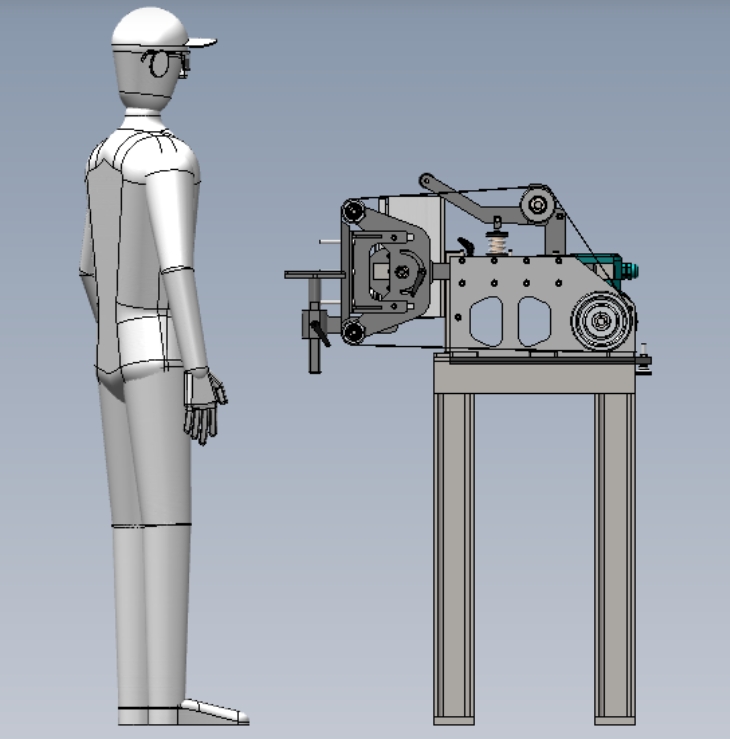The width and height of the screenshot is (730, 739).
Task: Click the stand's top cross beam
Action: tap(534, 377)
